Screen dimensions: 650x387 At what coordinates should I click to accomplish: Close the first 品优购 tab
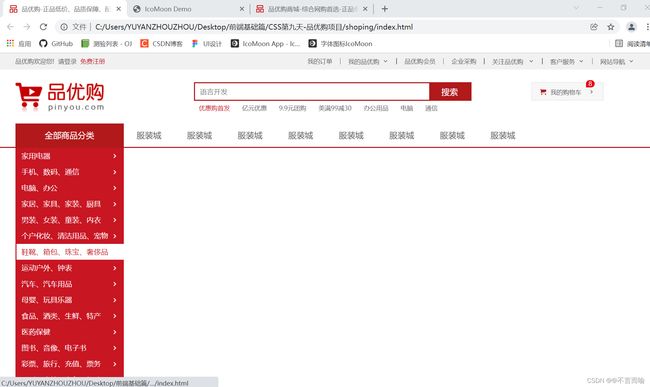119,9
